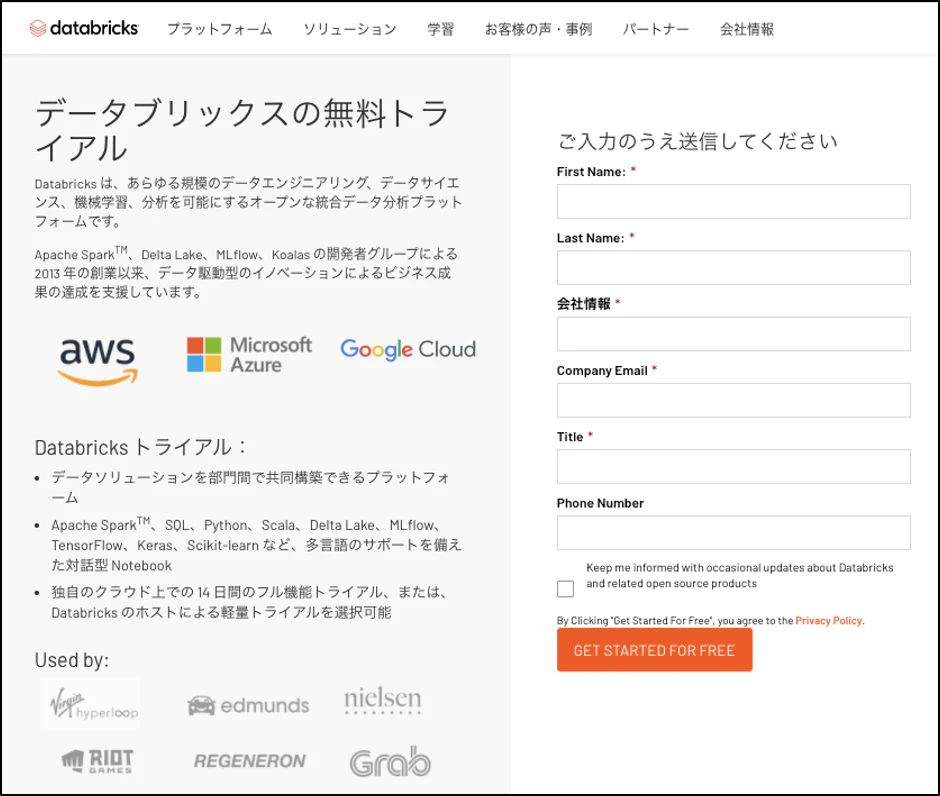Click the ご入力のうえ送信してください form heading
This screenshot has height=796, width=940.
click(x=698, y=141)
